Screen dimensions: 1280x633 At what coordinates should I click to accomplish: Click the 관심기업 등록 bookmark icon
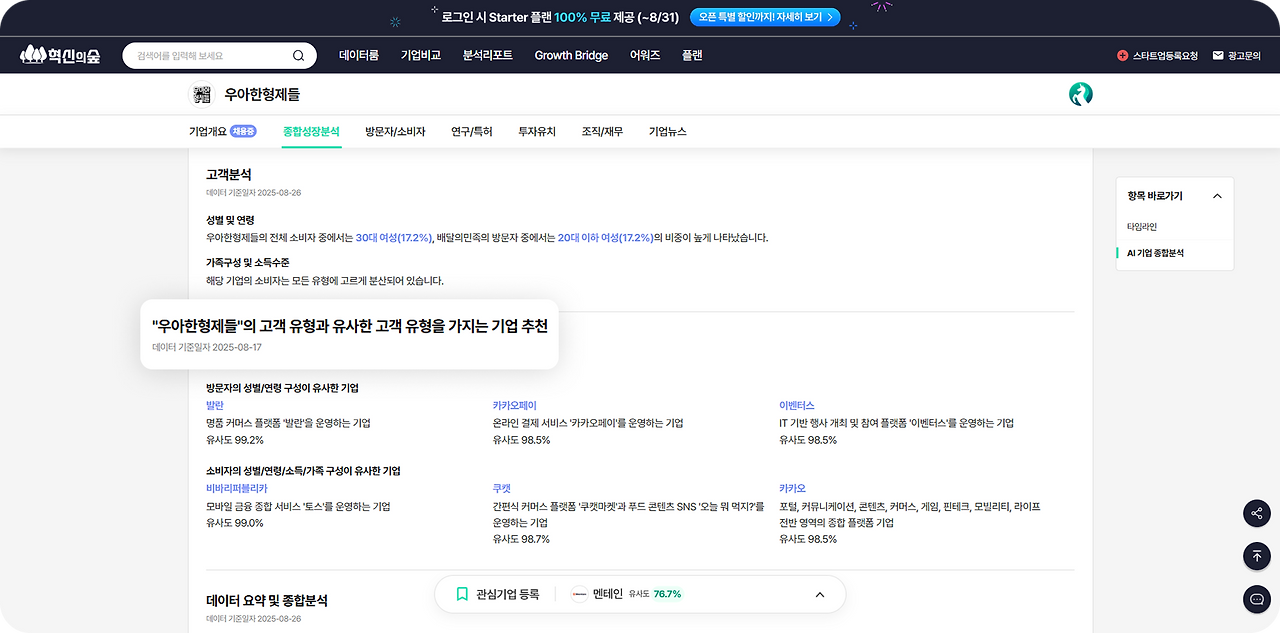462,594
